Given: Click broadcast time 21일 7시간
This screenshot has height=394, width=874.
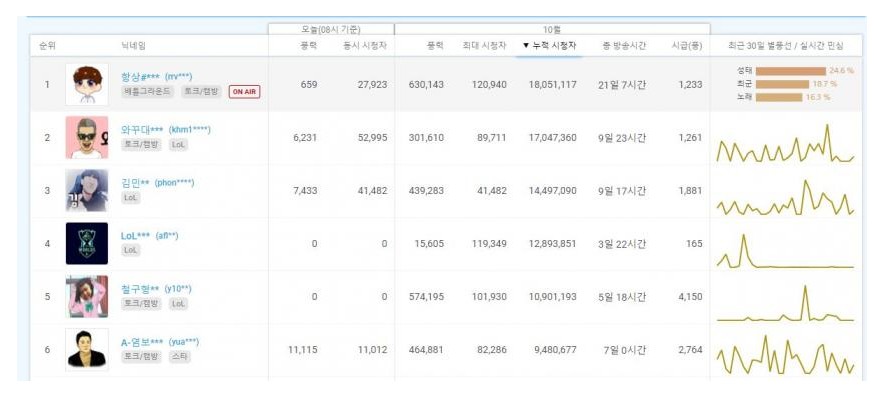Looking at the screenshot, I should pos(622,85).
